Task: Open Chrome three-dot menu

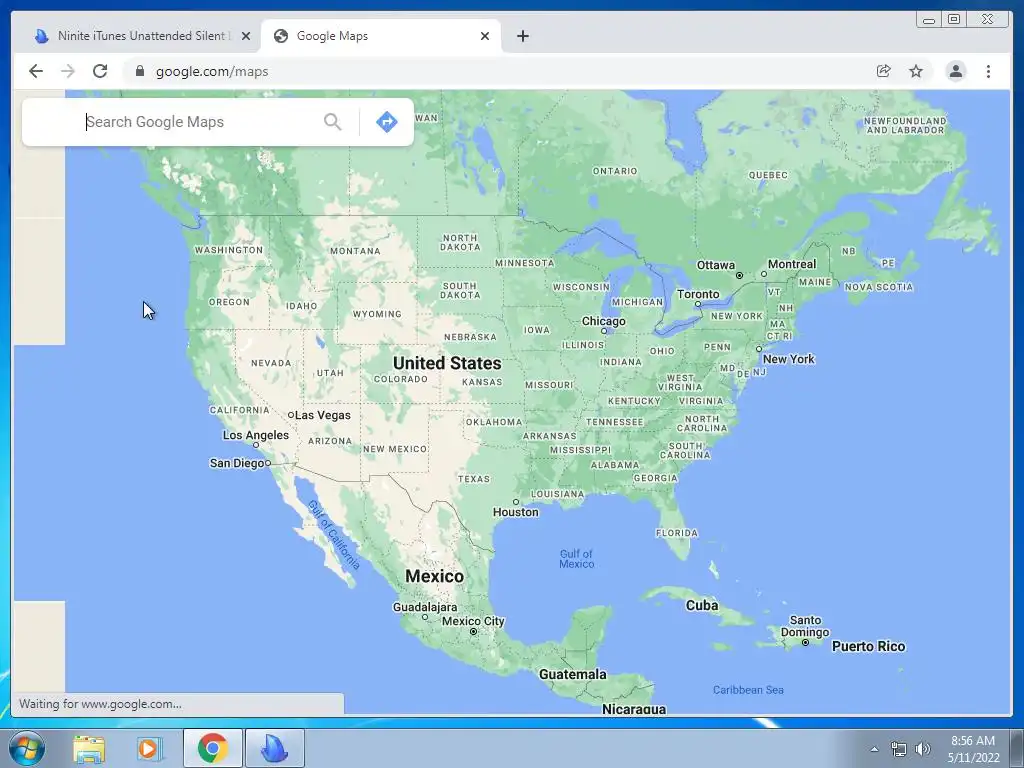Action: pos(988,71)
